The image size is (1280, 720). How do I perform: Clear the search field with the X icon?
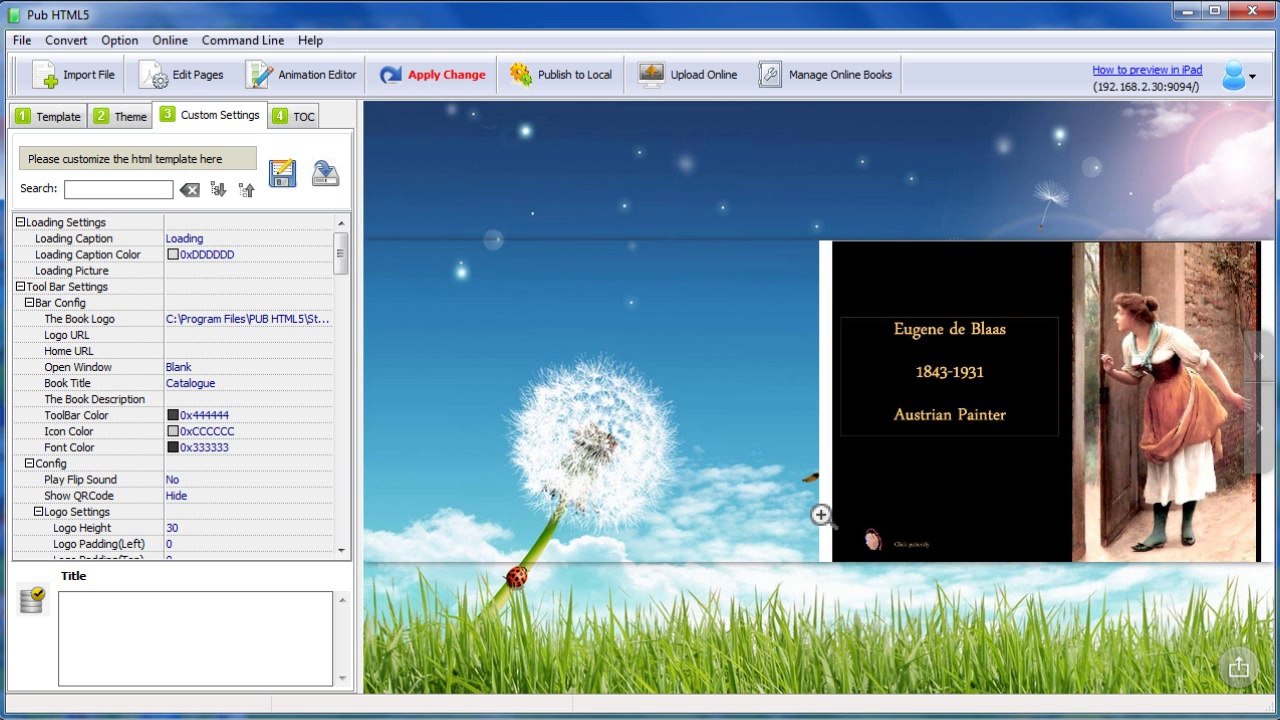[189, 190]
